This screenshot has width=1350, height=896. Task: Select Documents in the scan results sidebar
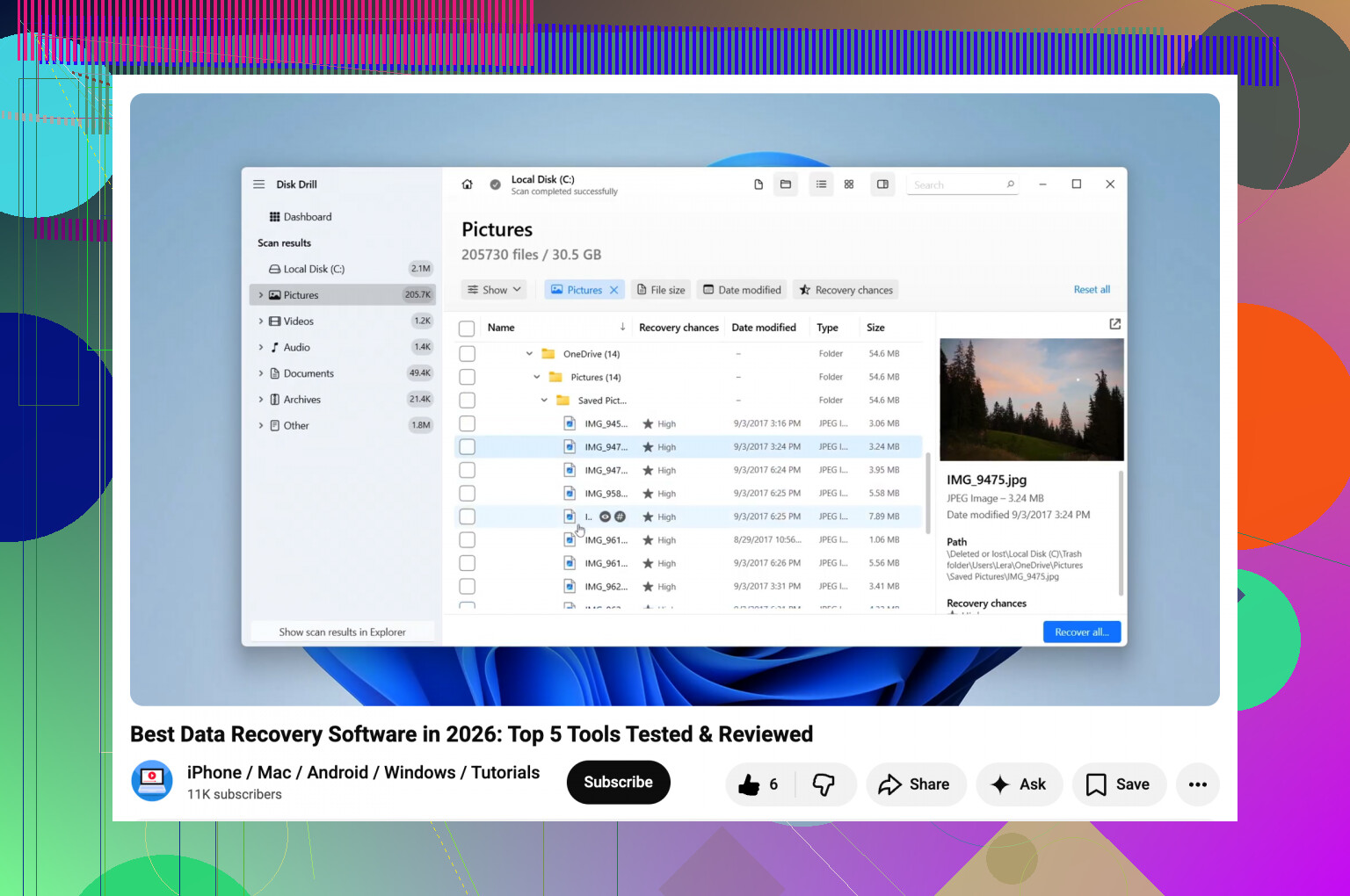click(343, 373)
